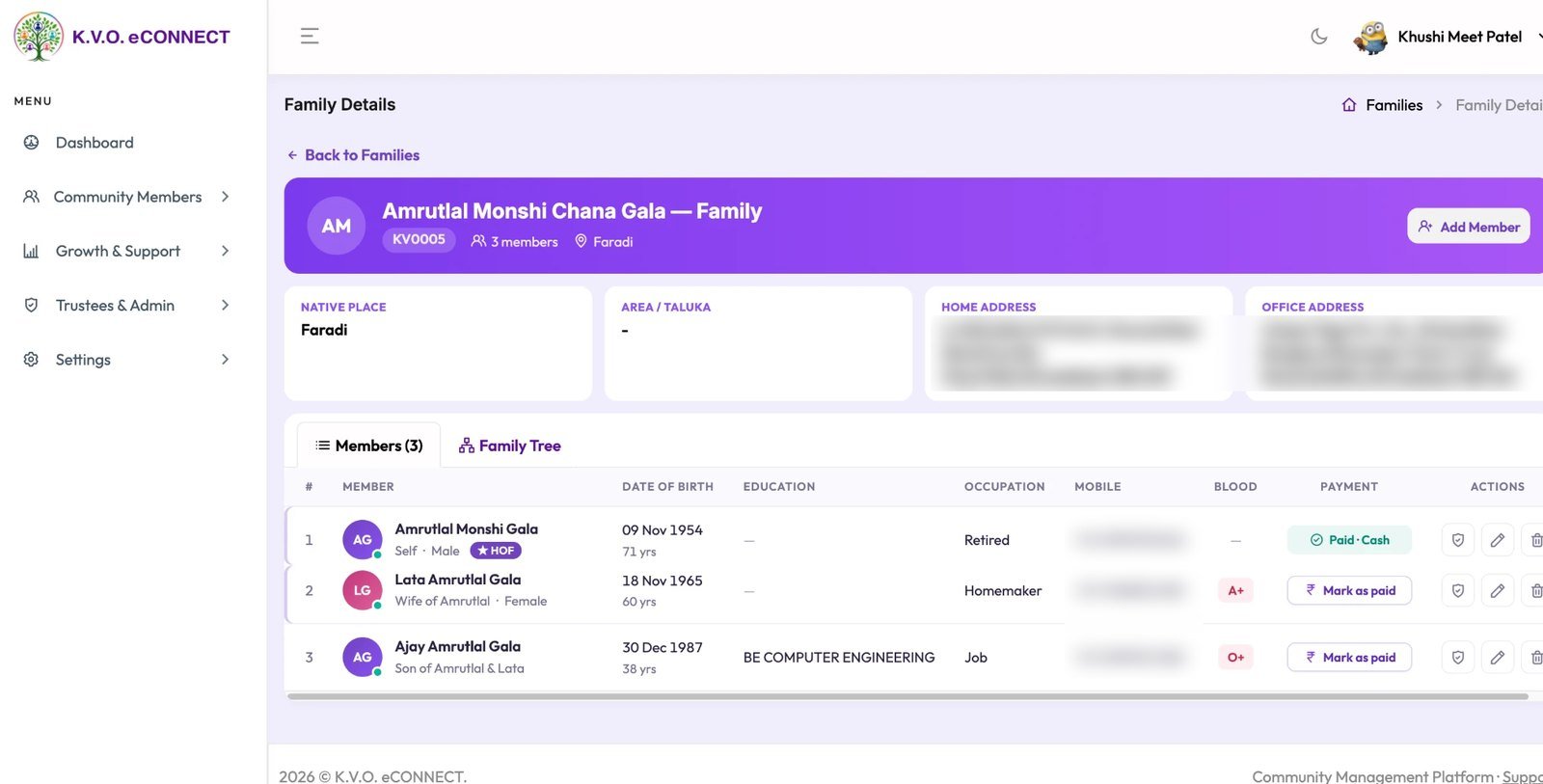Switch to dark mode via moon icon
Image resolution: width=1543 pixels, height=784 pixels.
pos(1319,37)
